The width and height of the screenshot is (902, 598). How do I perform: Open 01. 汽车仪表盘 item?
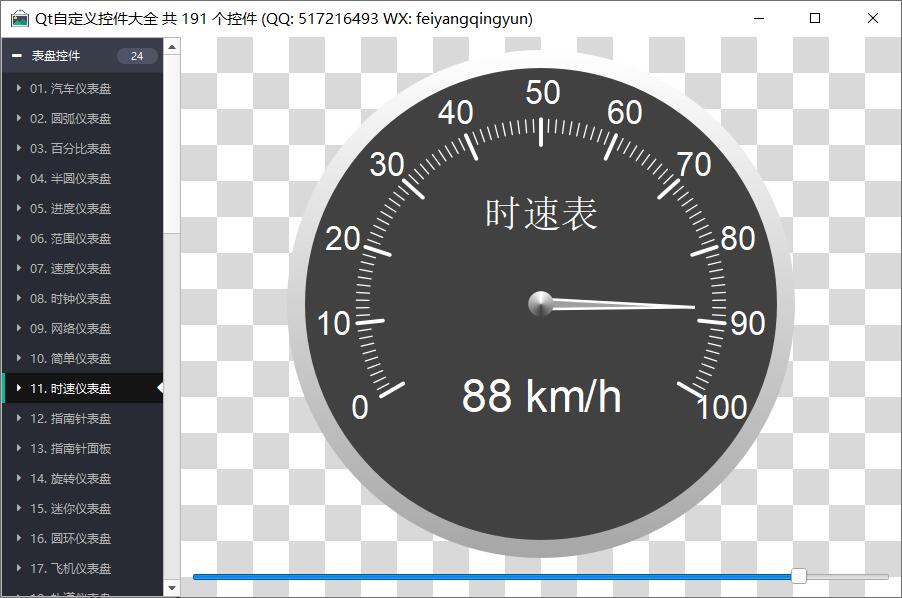[x=70, y=88]
